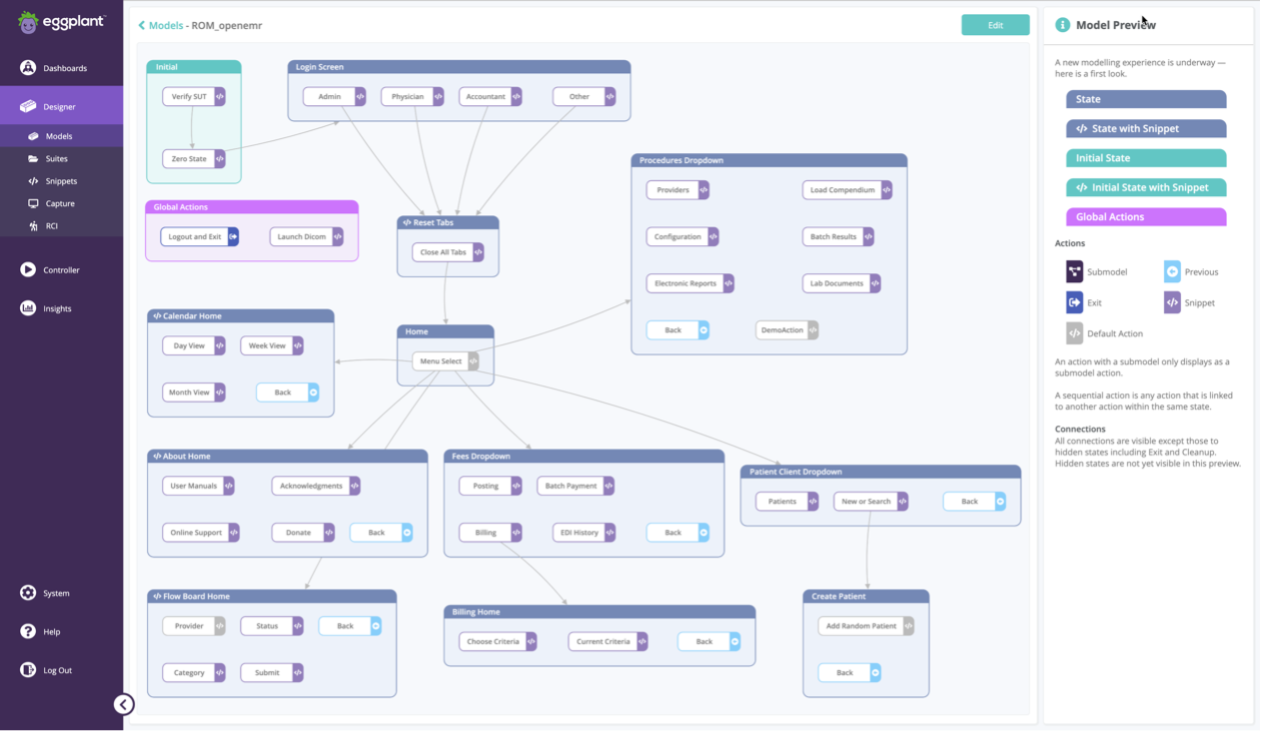This screenshot has height=733, width=1265.
Task: Click the System gear icon
Action: [x=28, y=593]
